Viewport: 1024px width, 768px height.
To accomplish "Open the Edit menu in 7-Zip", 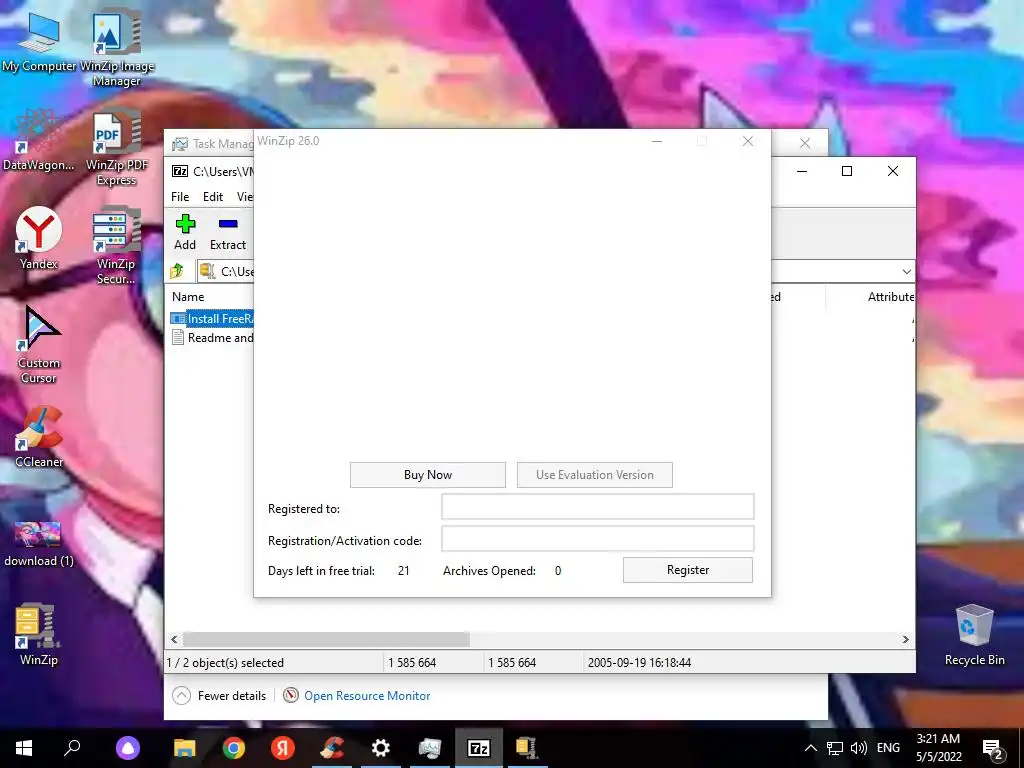I will coord(213,197).
